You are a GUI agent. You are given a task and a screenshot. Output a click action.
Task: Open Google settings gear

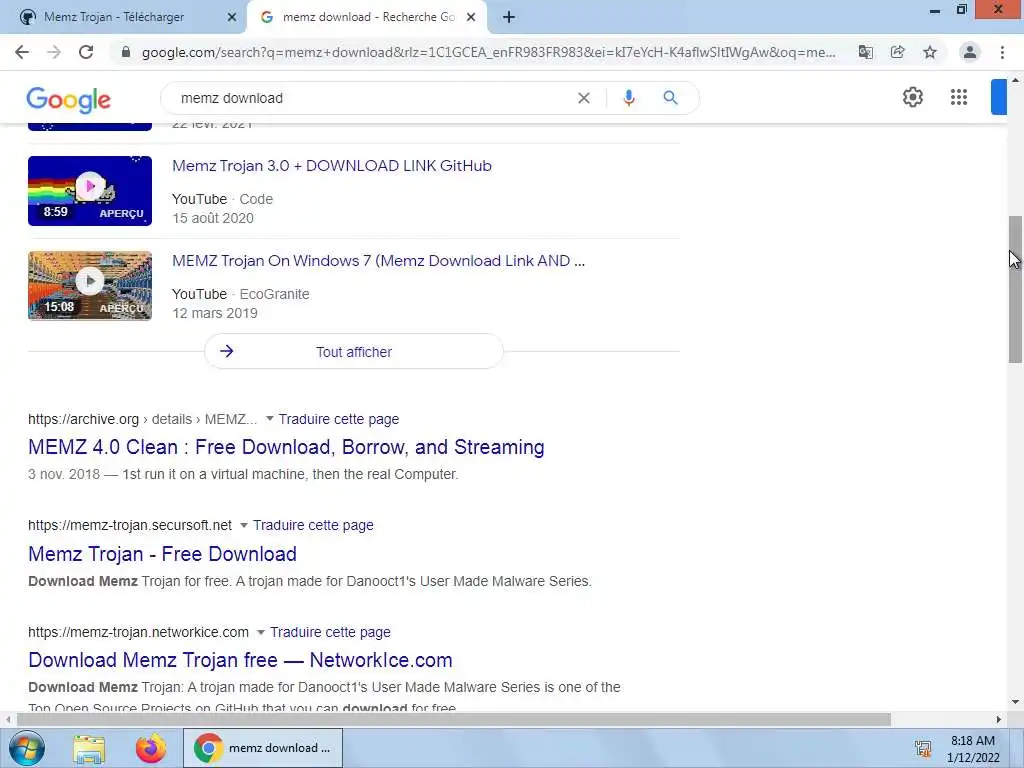(912, 97)
